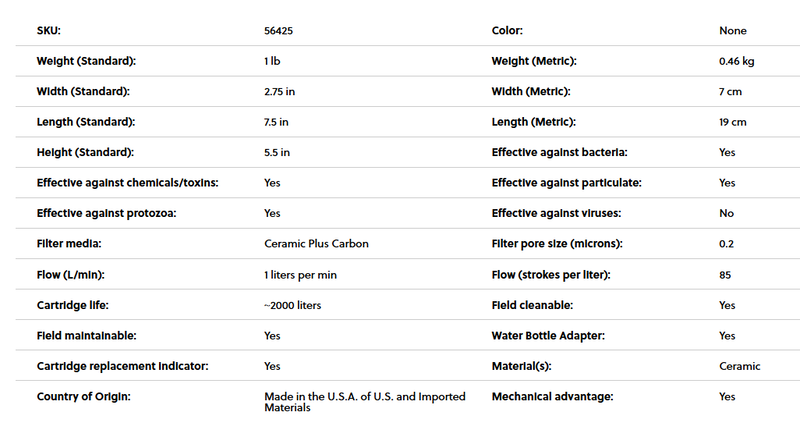Select the Made in the U.S.A. origin text

click(365, 402)
